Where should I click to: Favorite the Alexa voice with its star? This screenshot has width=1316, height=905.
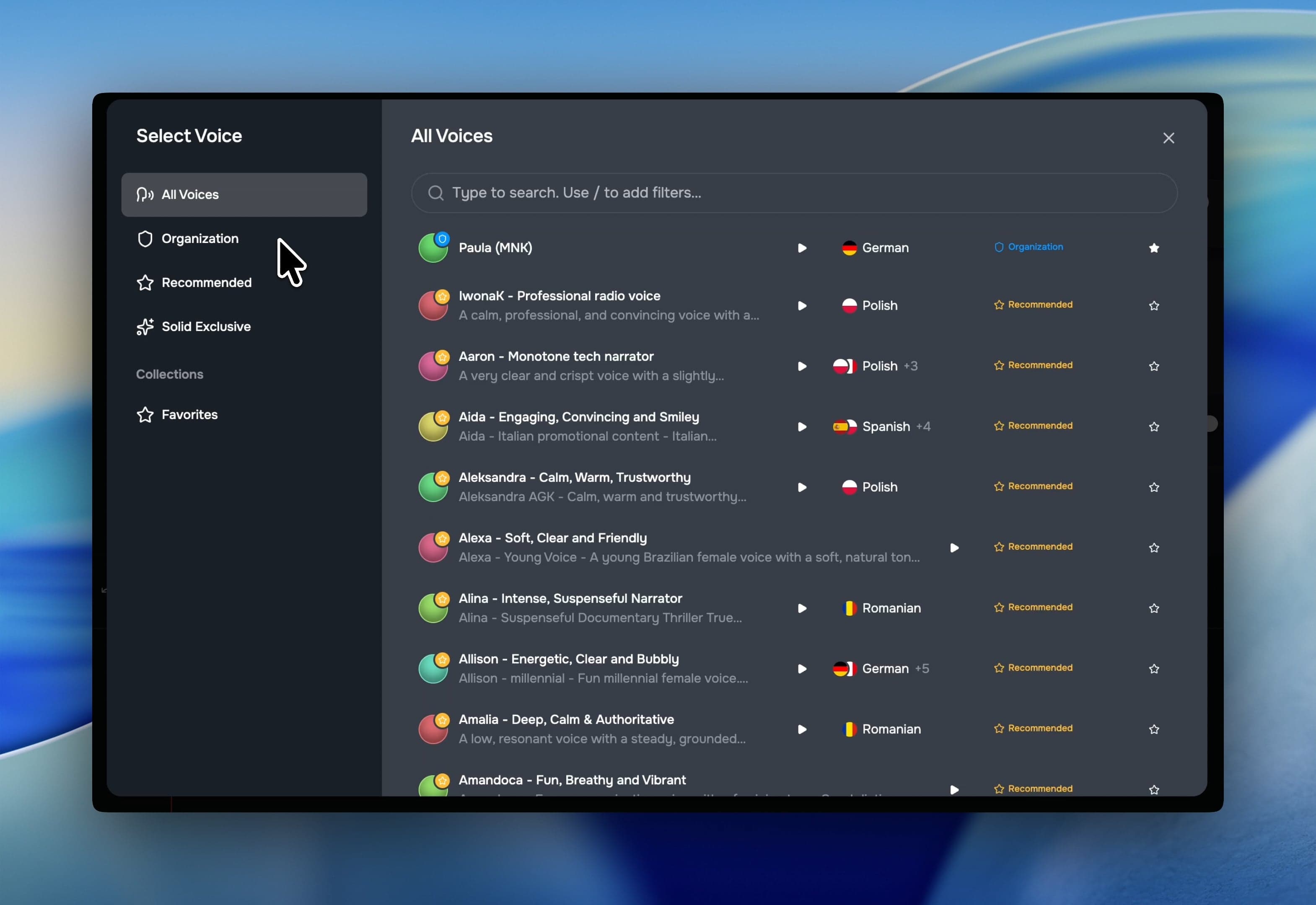coord(1154,548)
